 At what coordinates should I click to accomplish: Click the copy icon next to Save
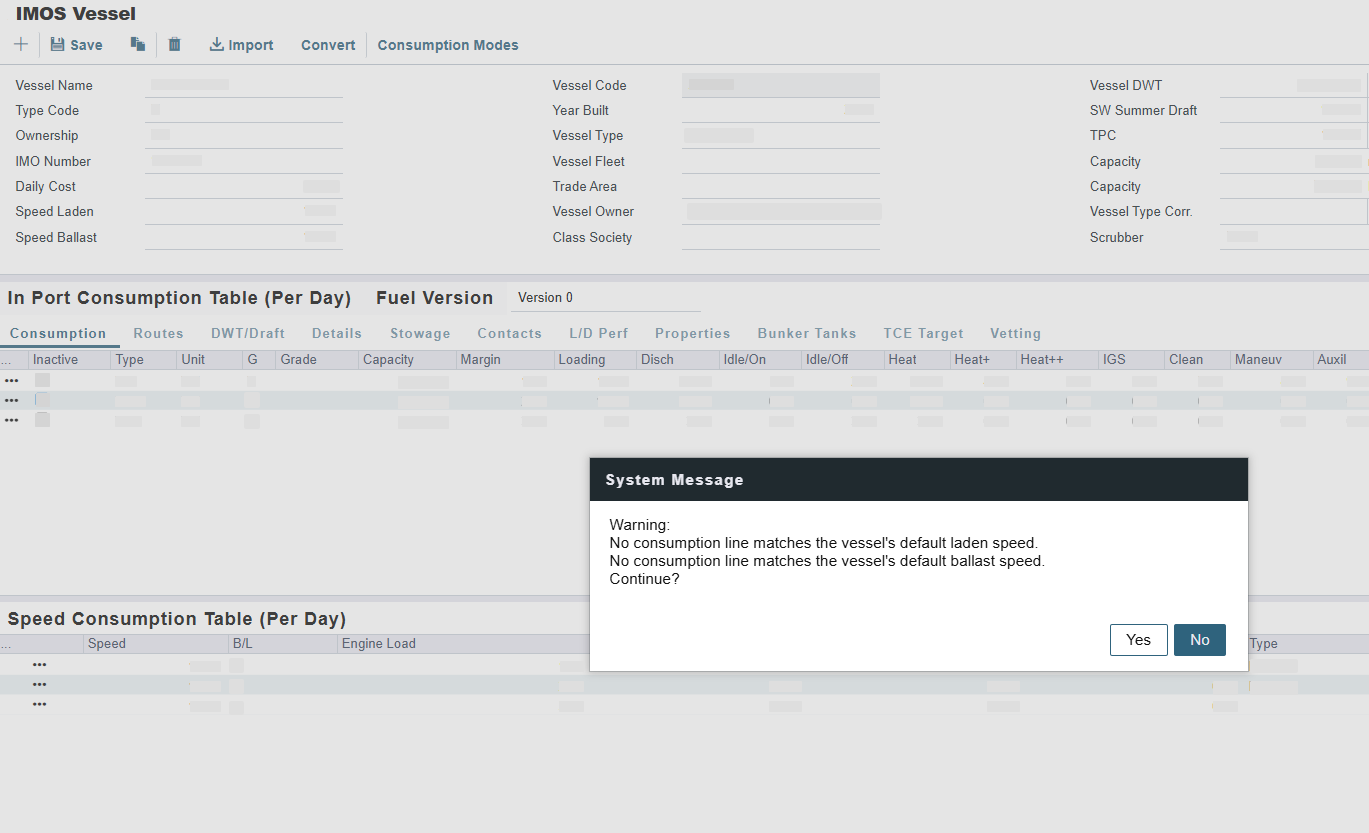[138, 45]
